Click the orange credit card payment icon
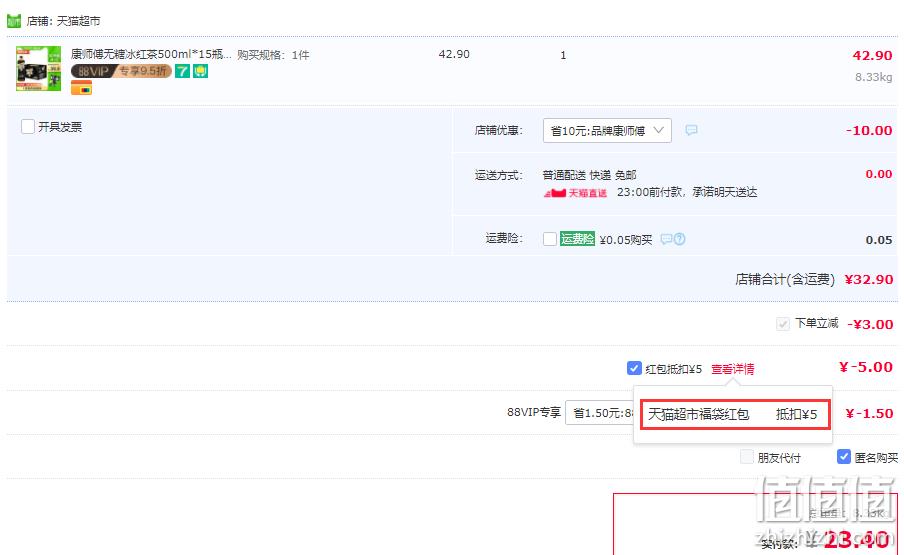The width and height of the screenshot is (904, 555). coord(81,88)
